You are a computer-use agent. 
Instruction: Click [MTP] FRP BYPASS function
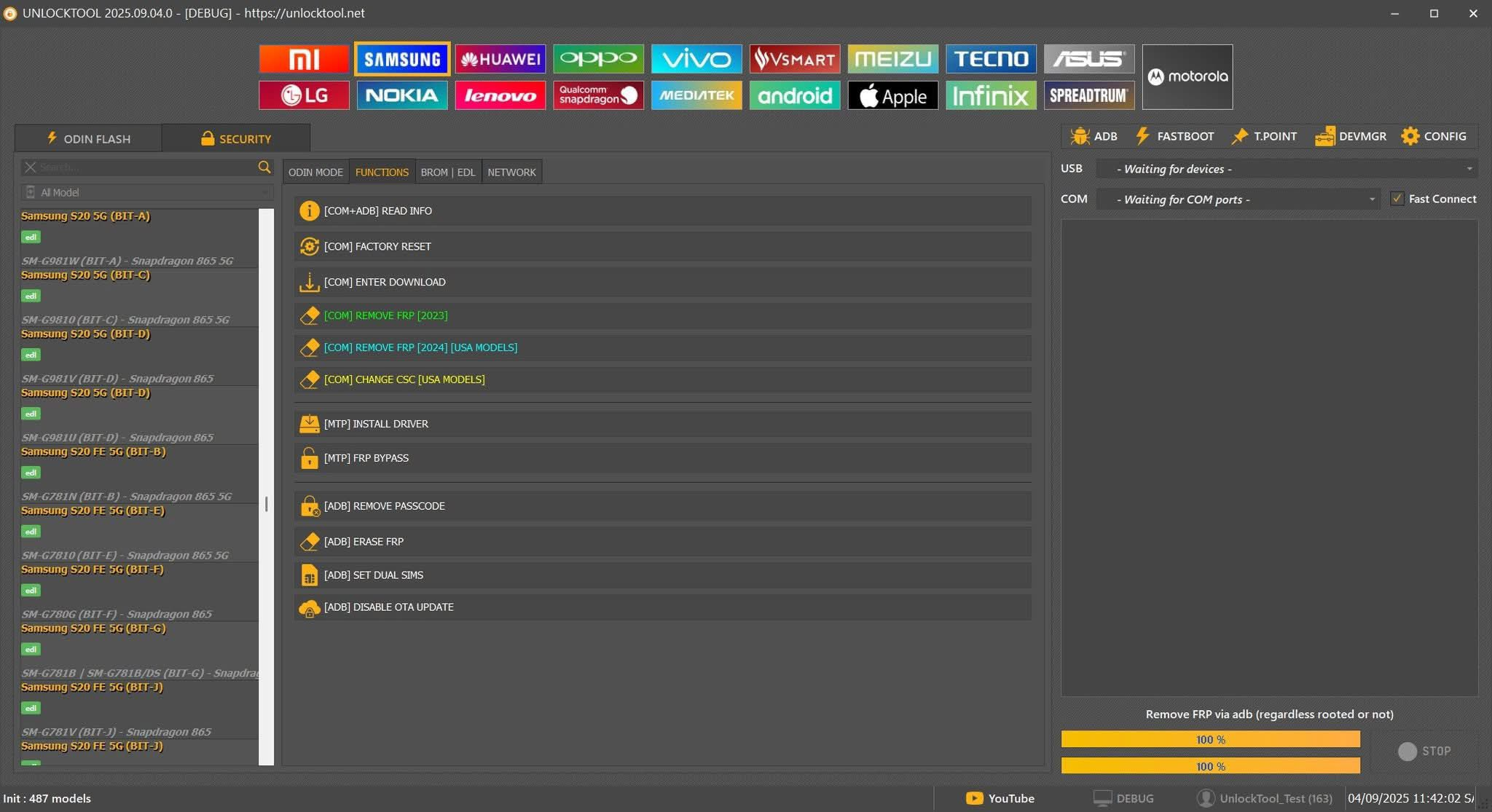366,458
